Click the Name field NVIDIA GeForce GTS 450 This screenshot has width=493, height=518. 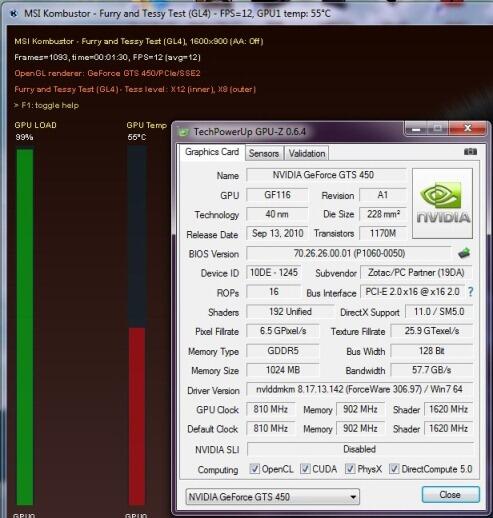[326, 175]
